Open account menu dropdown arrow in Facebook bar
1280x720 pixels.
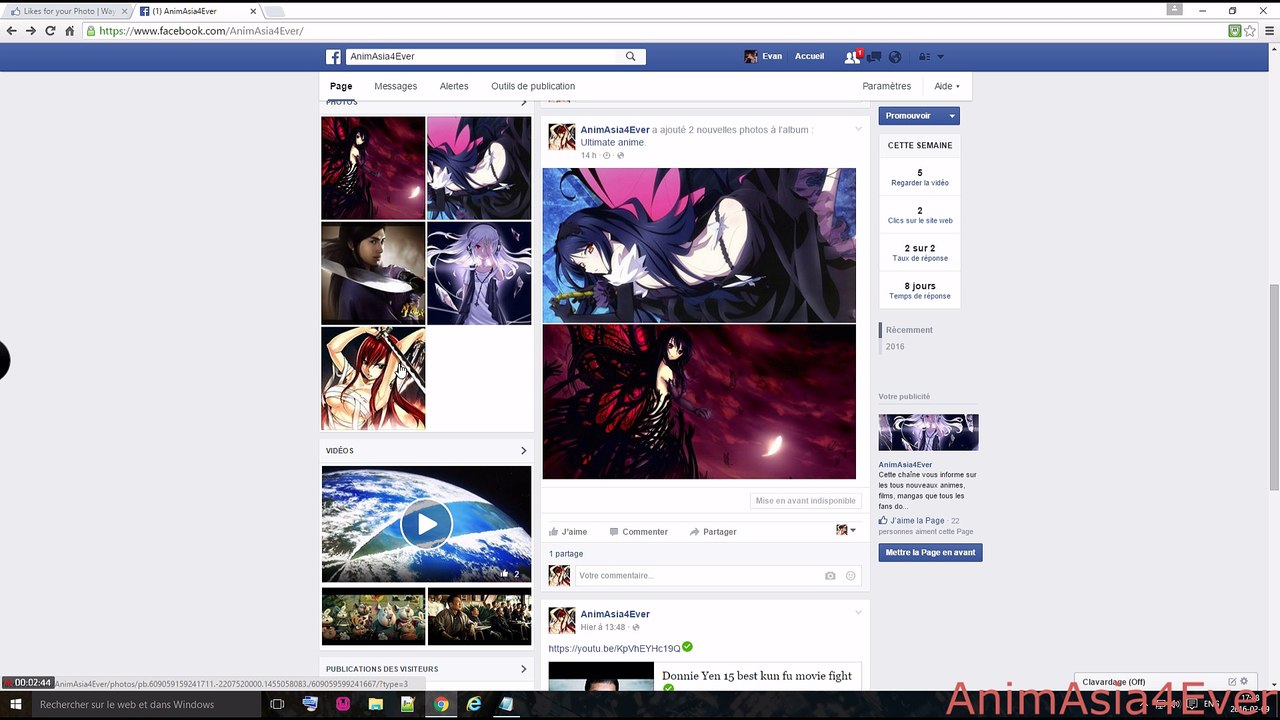(x=940, y=57)
